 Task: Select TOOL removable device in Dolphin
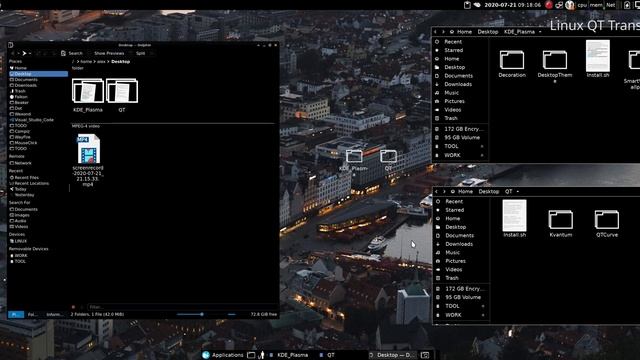tap(18, 261)
